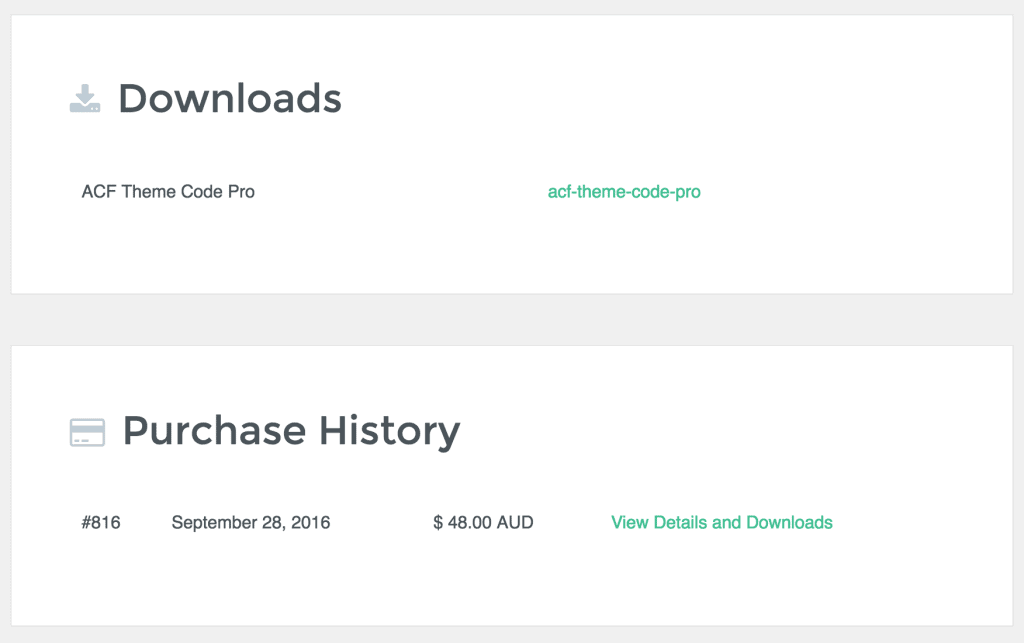The height and width of the screenshot is (643, 1024).
Task: Click the September 28, 2016 purchase date
Action: coord(251,523)
